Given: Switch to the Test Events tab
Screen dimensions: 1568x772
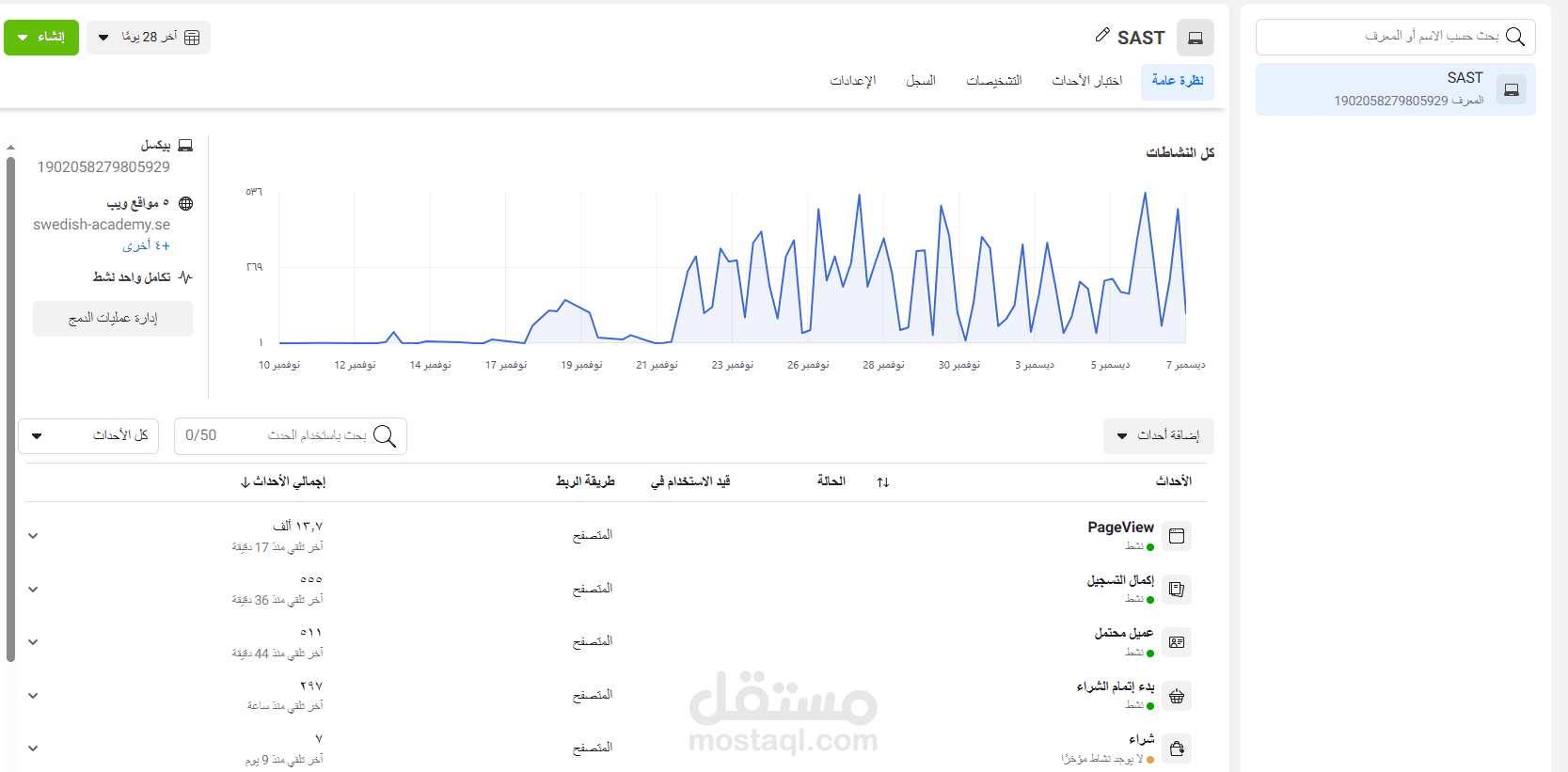Looking at the screenshot, I should tap(1087, 81).
